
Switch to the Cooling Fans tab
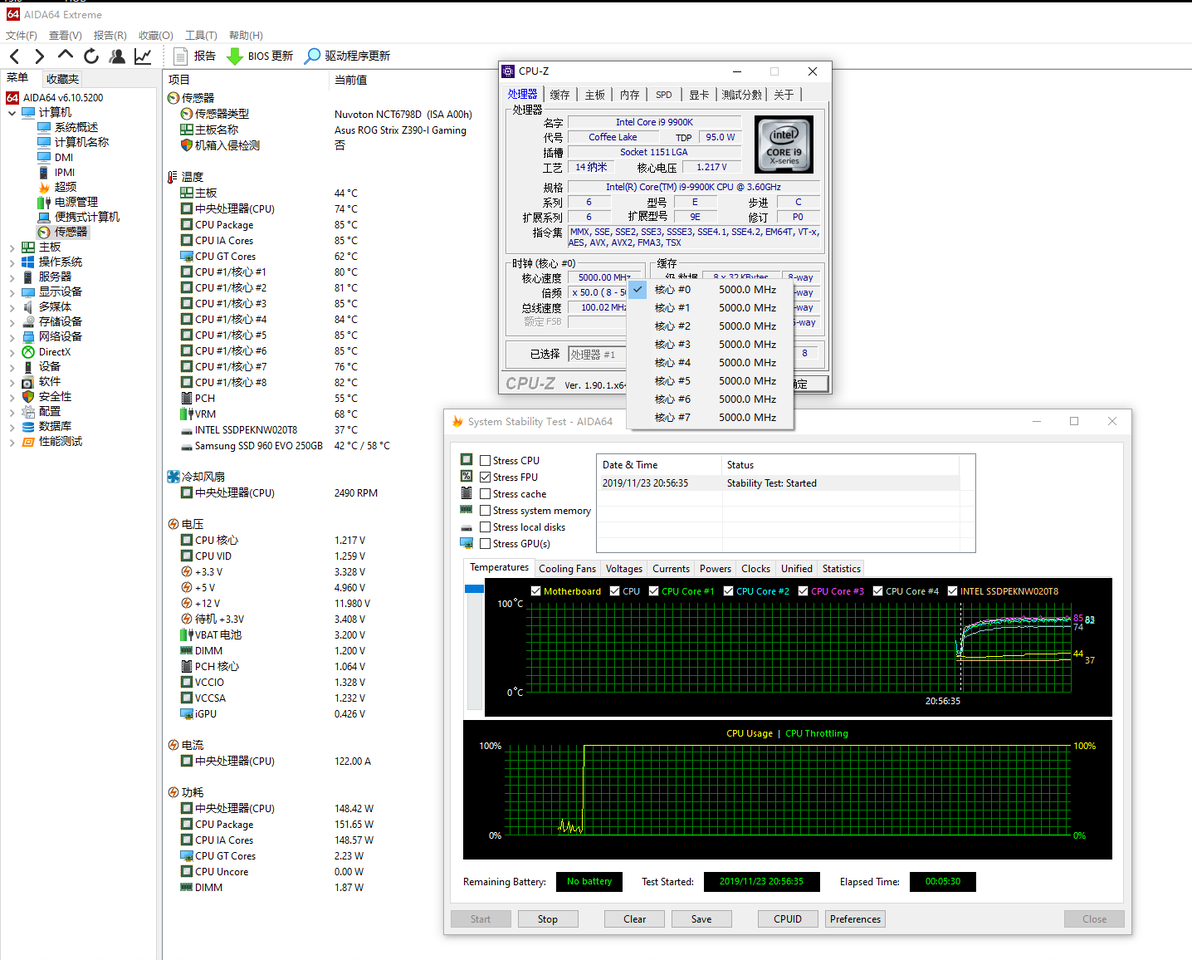click(567, 569)
